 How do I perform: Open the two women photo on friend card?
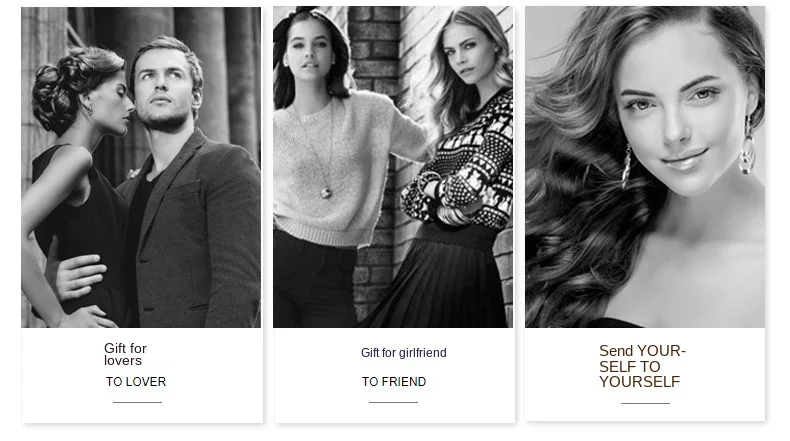point(393,167)
